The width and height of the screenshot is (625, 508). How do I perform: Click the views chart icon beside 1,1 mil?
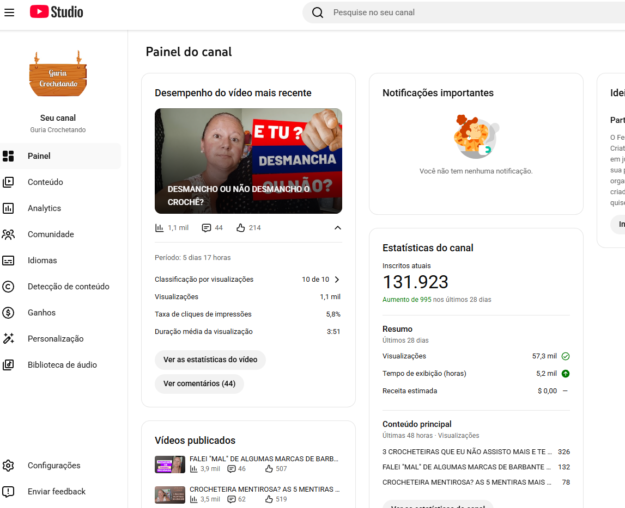tap(159, 228)
